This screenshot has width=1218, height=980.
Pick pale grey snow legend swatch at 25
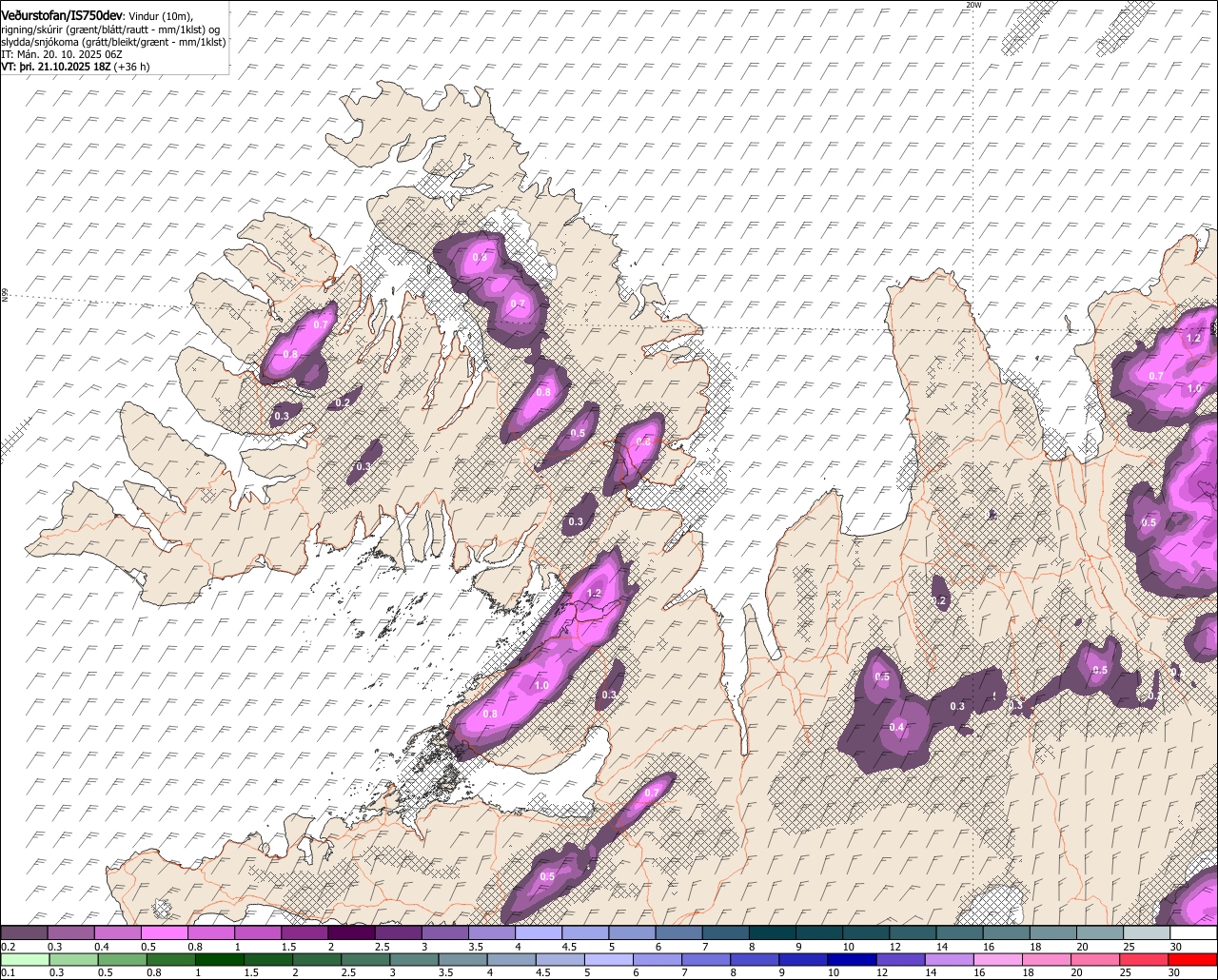point(1146,933)
